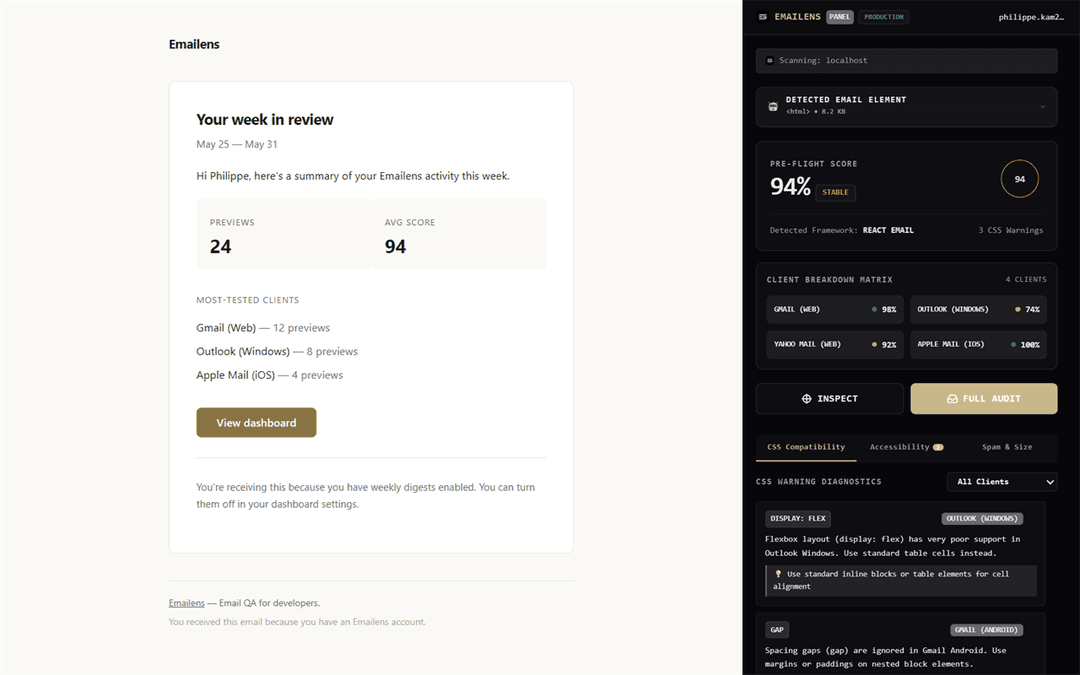Image resolution: width=1080 pixels, height=675 pixels.
Task: Run the Full Audit button
Action: 984,399
